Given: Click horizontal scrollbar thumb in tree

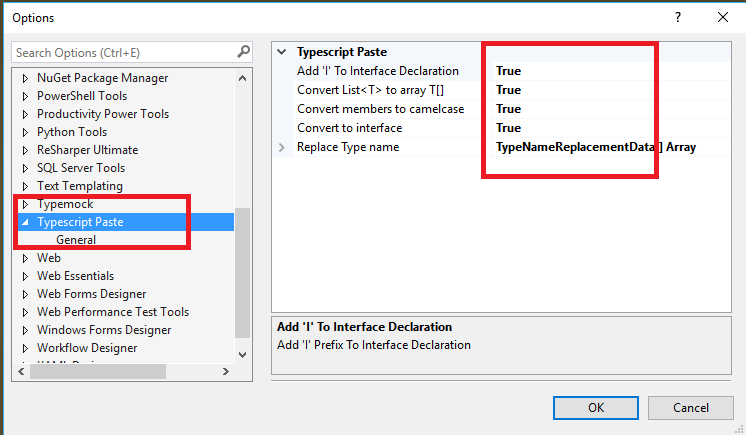Looking at the screenshot, I should click(98, 371).
